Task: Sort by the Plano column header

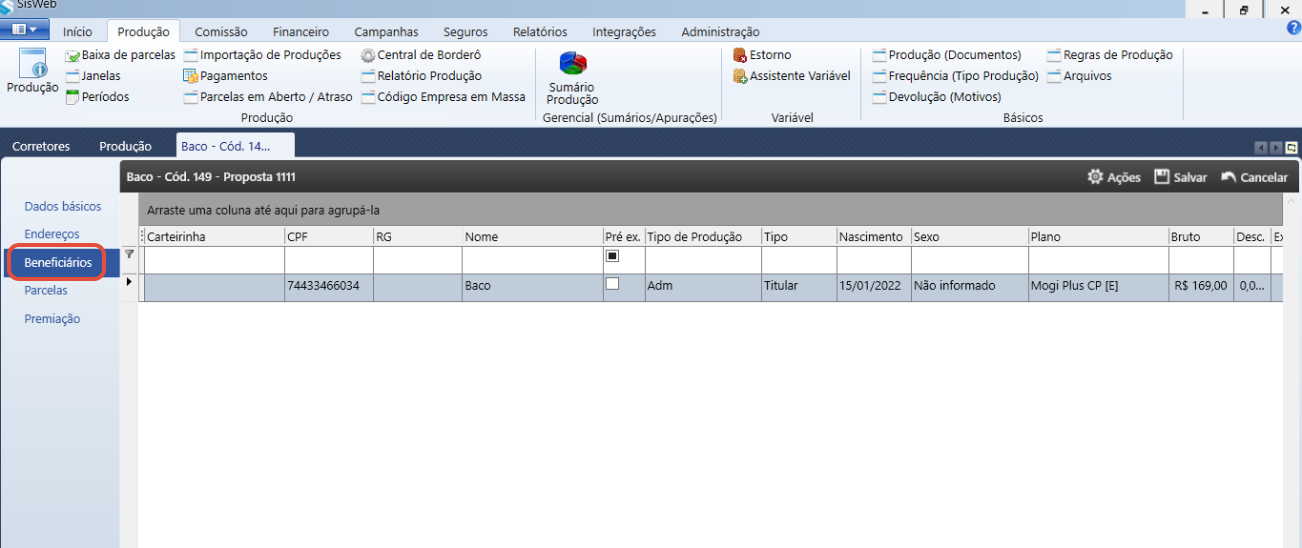Action: 1098,237
